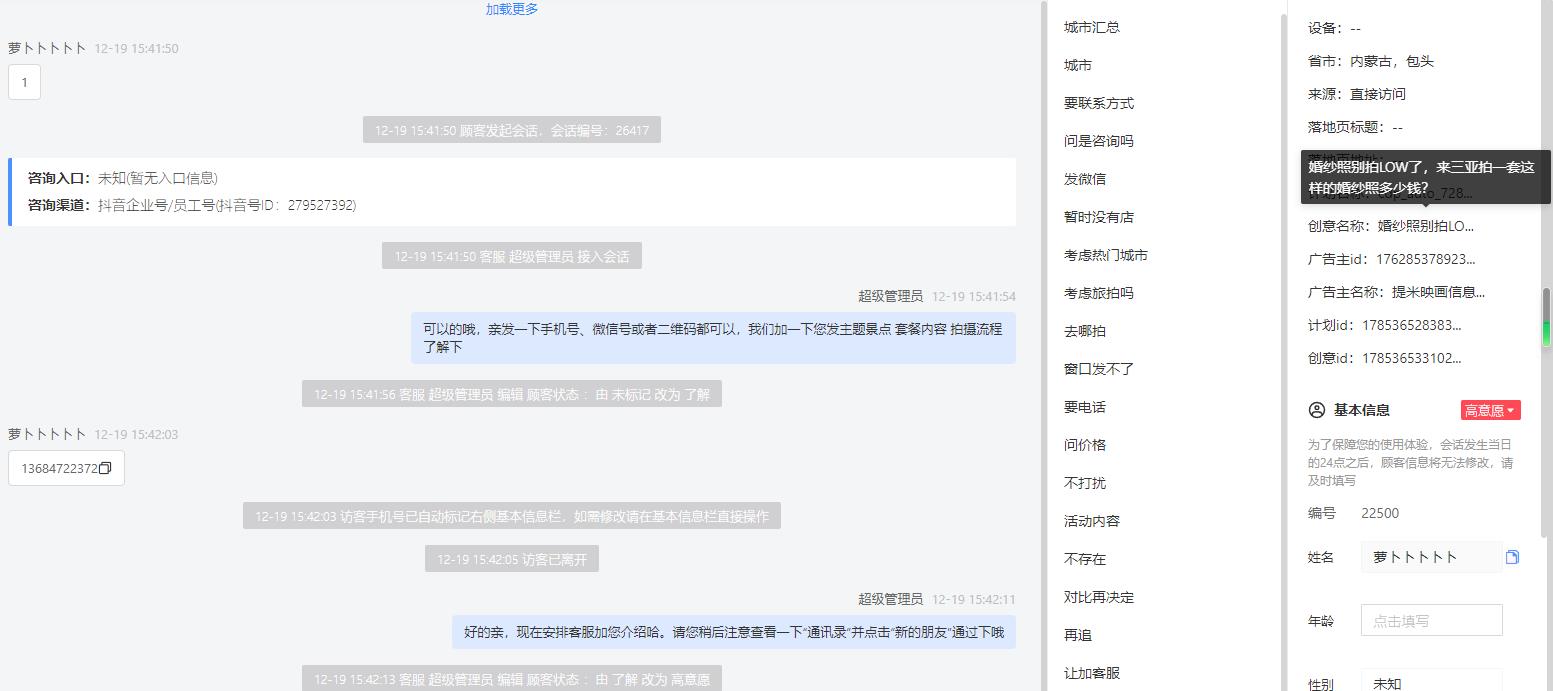Select quick reply 城市汇总

(1092, 27)
